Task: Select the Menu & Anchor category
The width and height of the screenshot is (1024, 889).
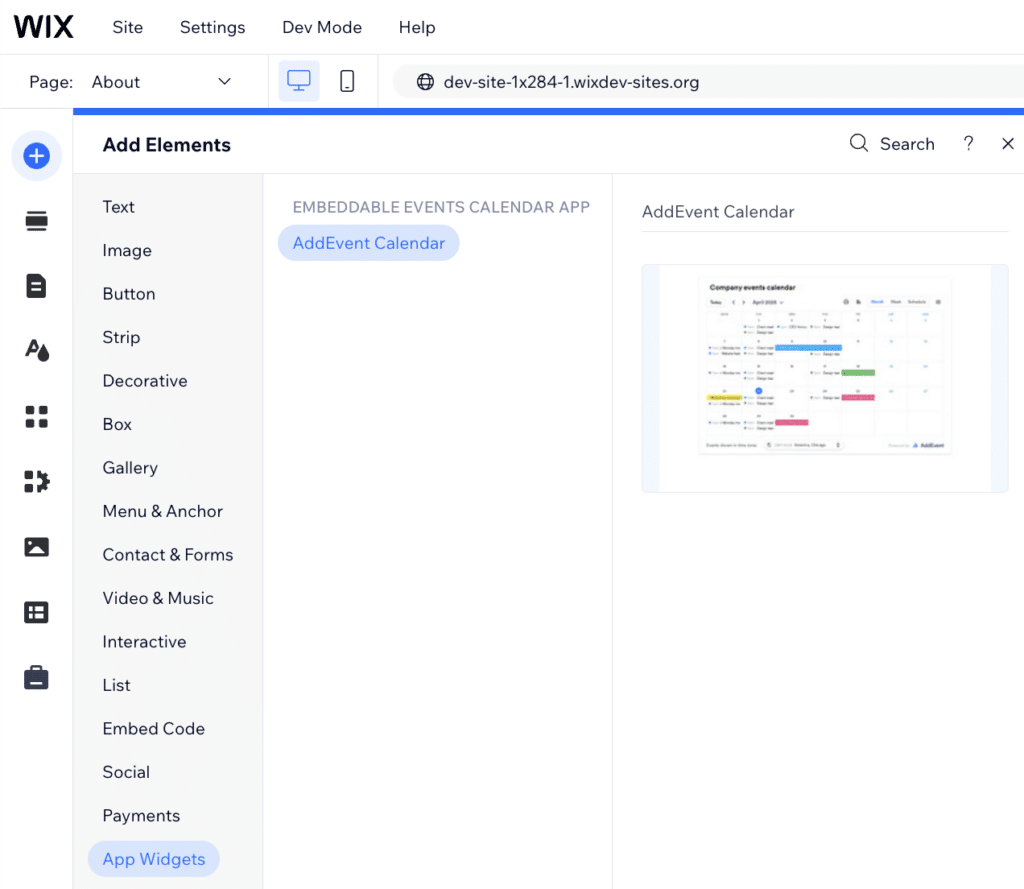Action: [x=163, y=511]
